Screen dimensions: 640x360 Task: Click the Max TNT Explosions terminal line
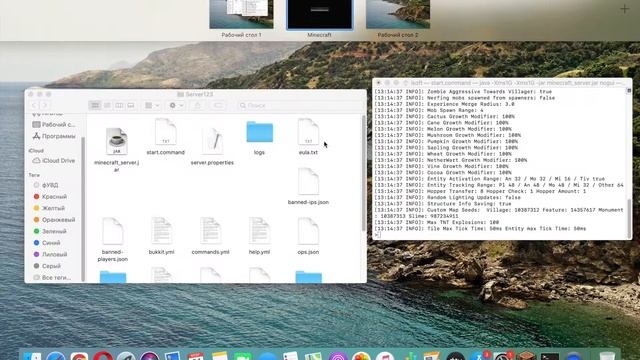tap(437, 222)
